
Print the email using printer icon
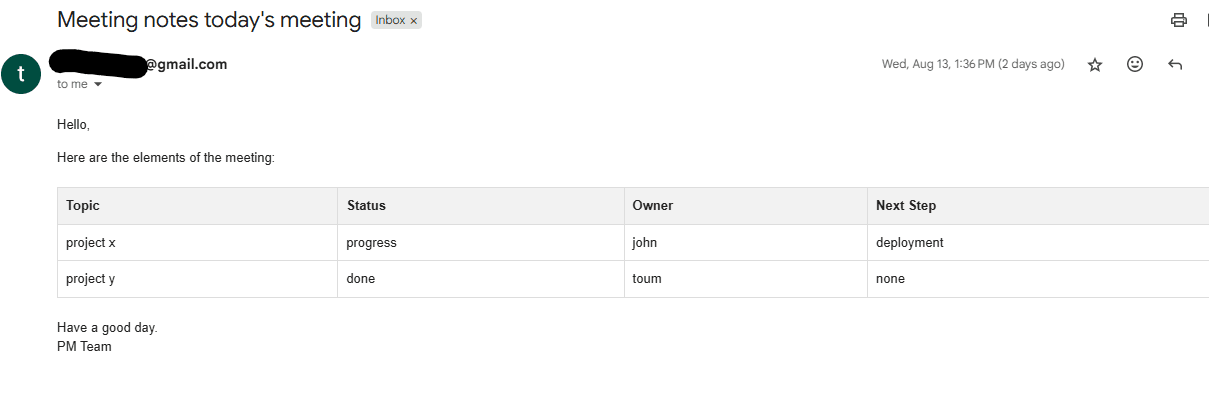pyautogui.click(x=1179, y=20)
